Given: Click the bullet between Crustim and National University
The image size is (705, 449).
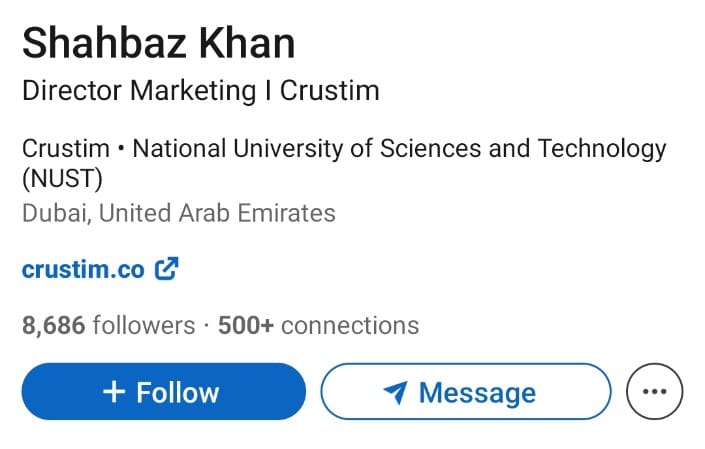Looking at the screenshot, I should tap(121, 151).
